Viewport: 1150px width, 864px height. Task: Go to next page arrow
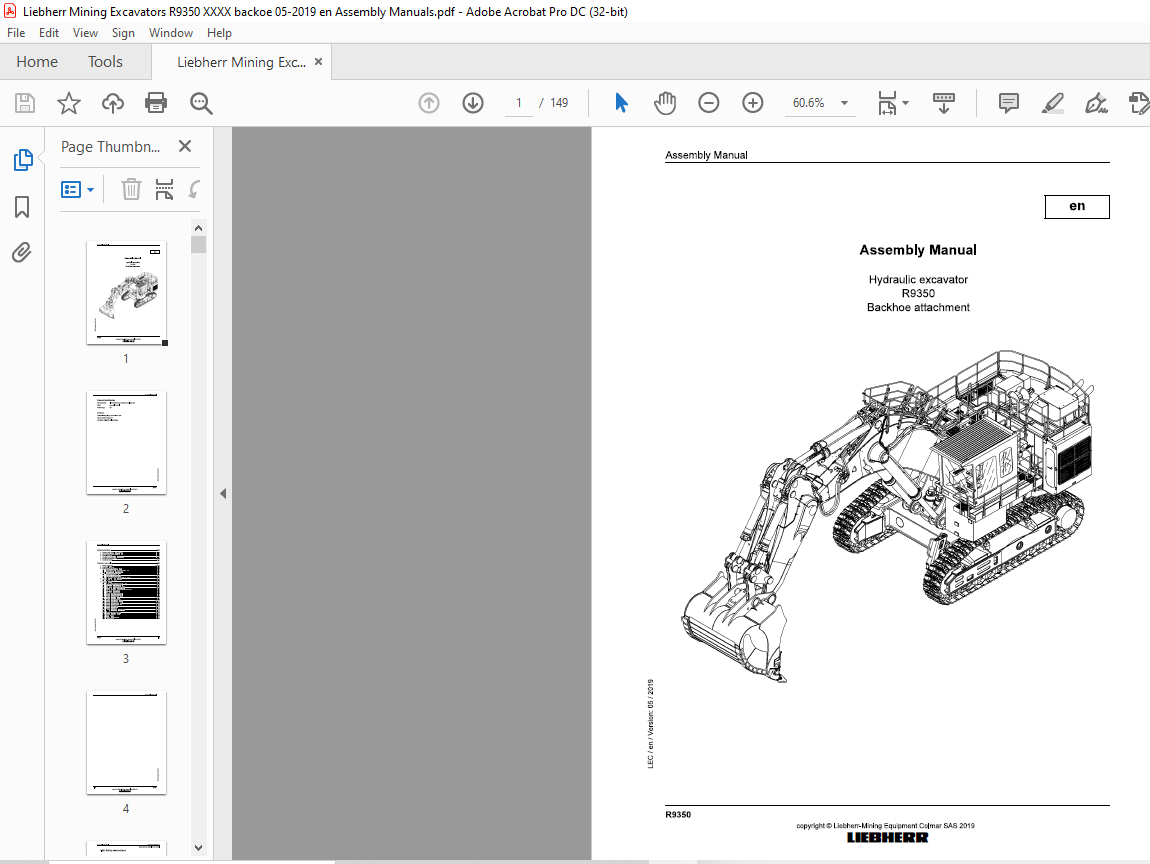click(x=473, y=103)
